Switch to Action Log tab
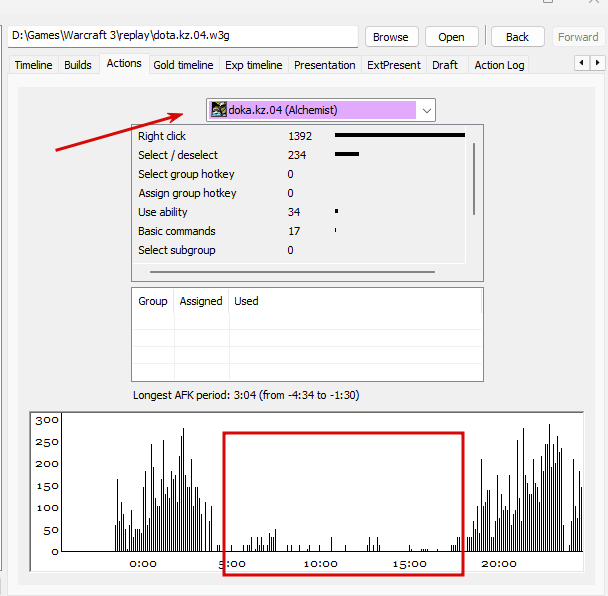This screenshot has height=596, width=608. (x=499, y=65)
